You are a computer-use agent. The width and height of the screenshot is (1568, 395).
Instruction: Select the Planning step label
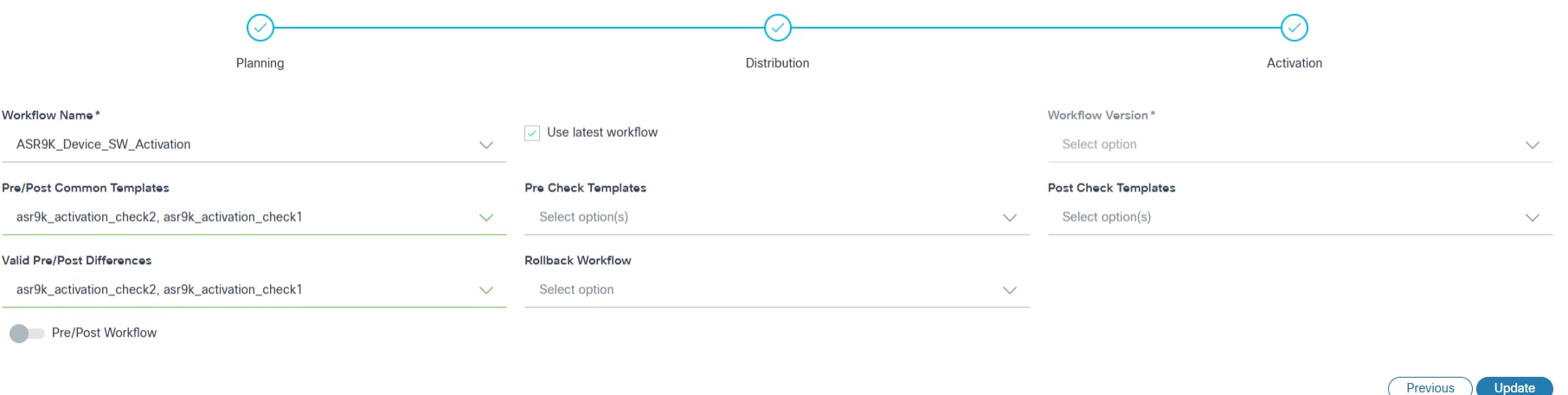point(260,63)
